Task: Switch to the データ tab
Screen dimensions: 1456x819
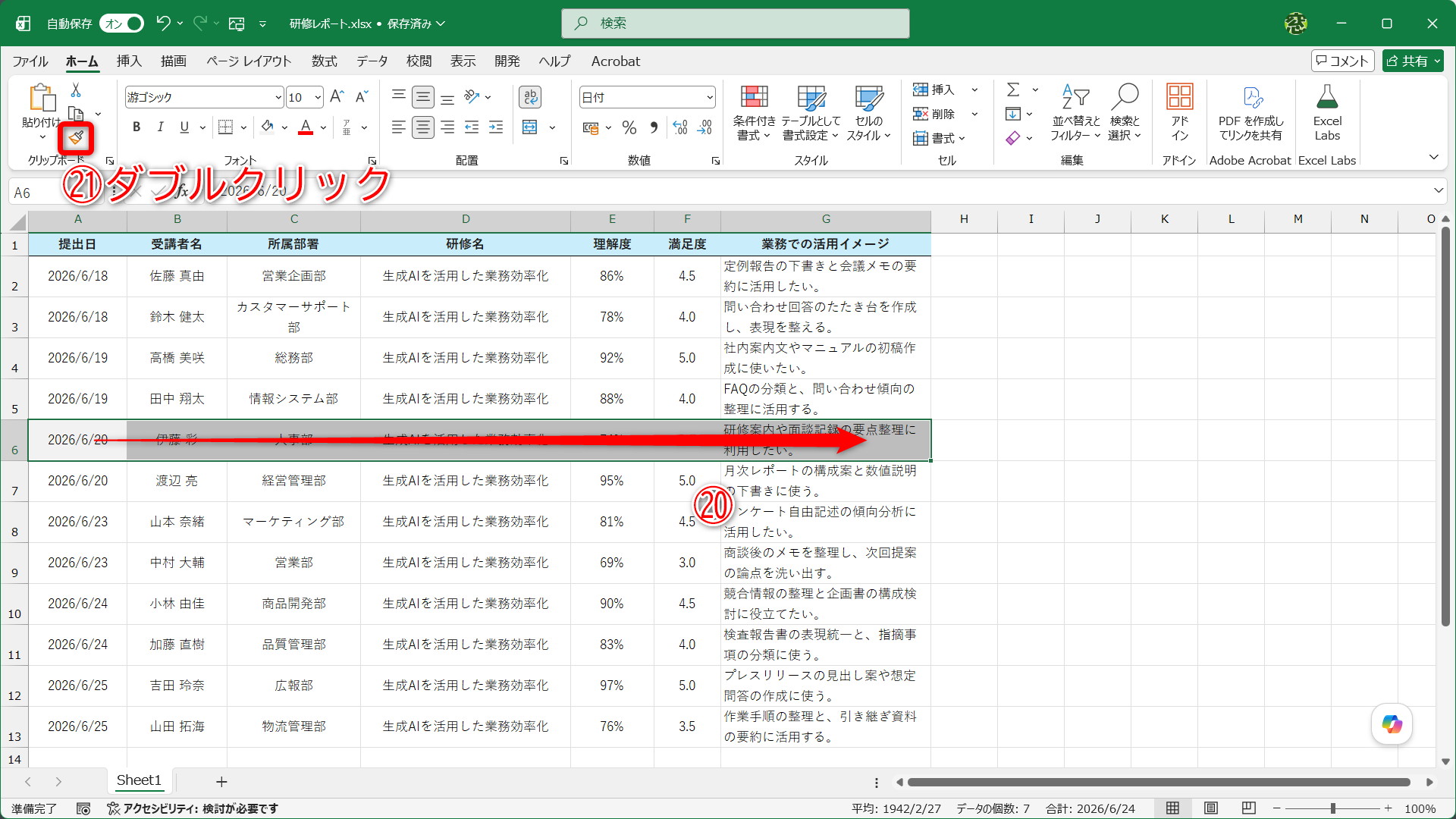Action: (372, 61)
